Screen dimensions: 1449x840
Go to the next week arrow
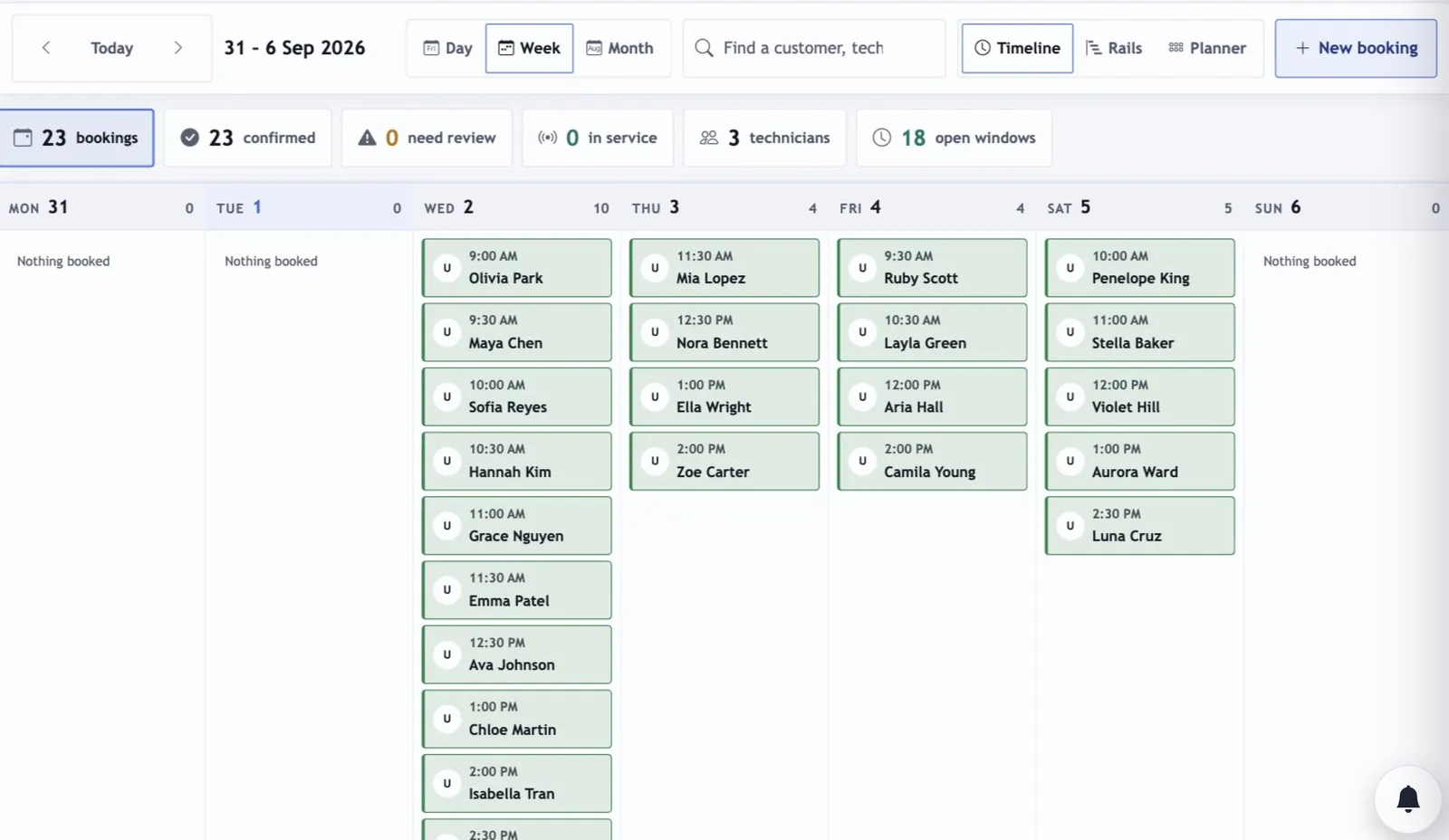point(178,48)
